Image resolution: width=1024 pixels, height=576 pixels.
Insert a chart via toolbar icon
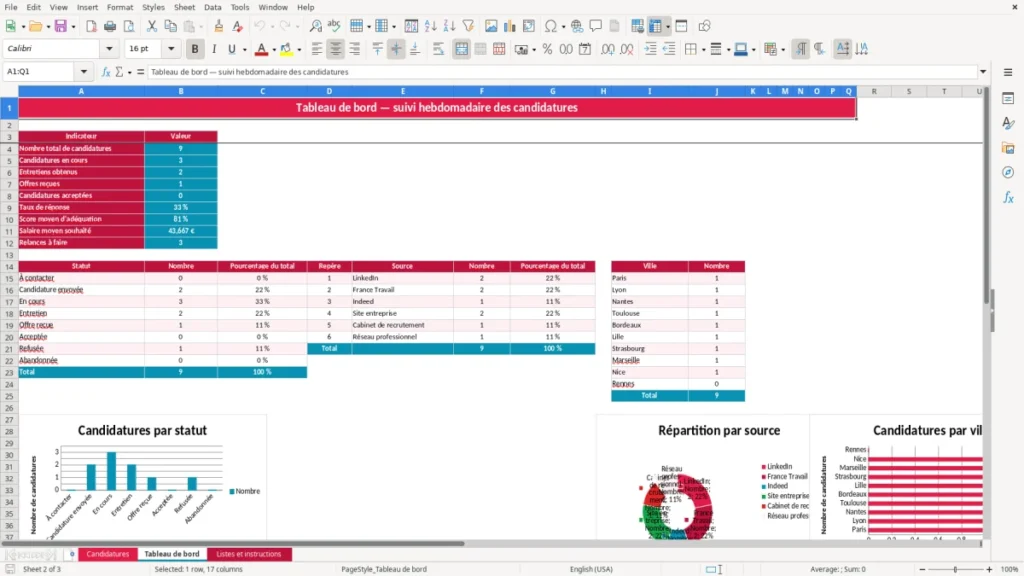tap(509, 26)
